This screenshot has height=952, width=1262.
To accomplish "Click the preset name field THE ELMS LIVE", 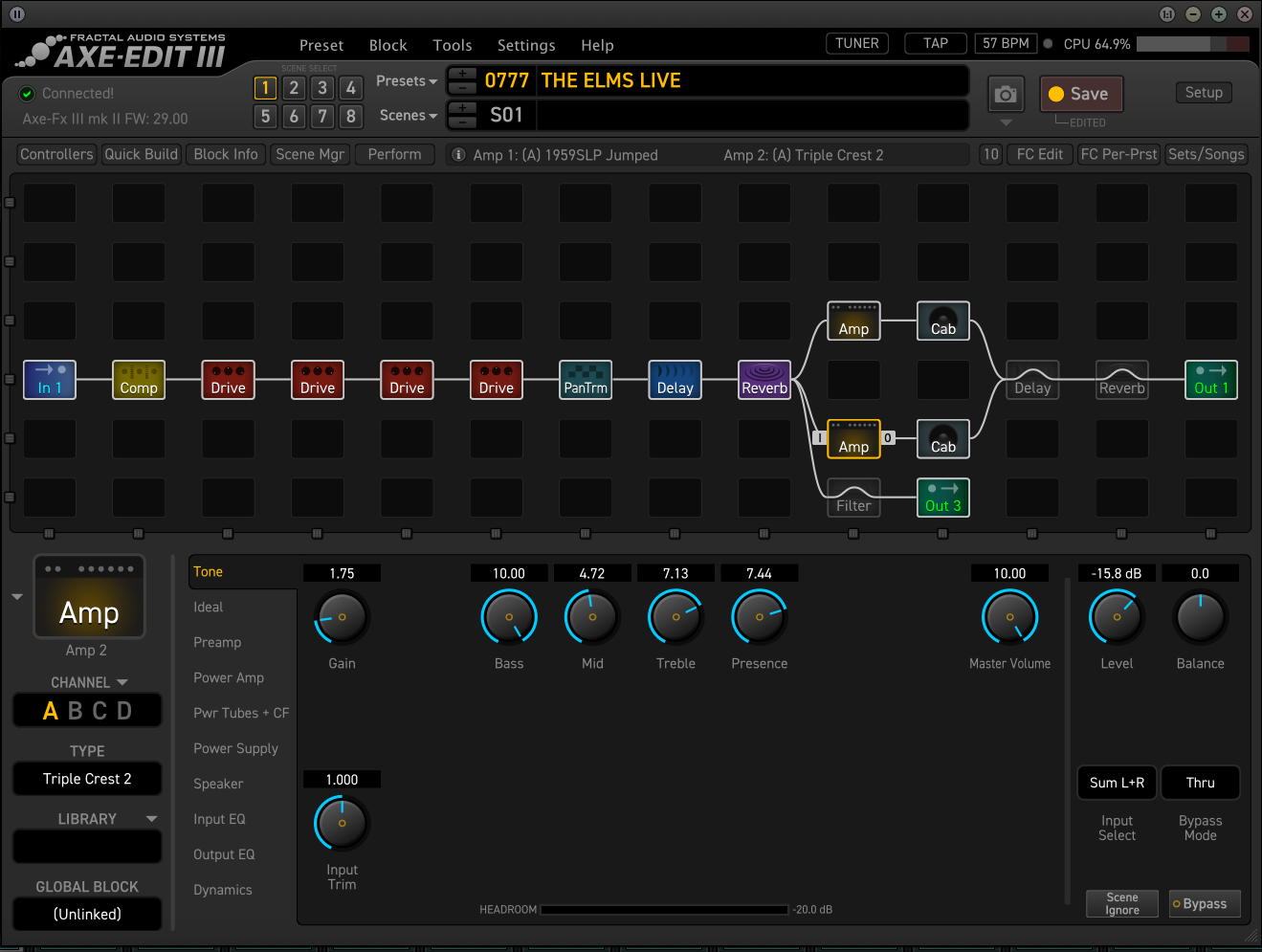I will click(x=753, y=80).
